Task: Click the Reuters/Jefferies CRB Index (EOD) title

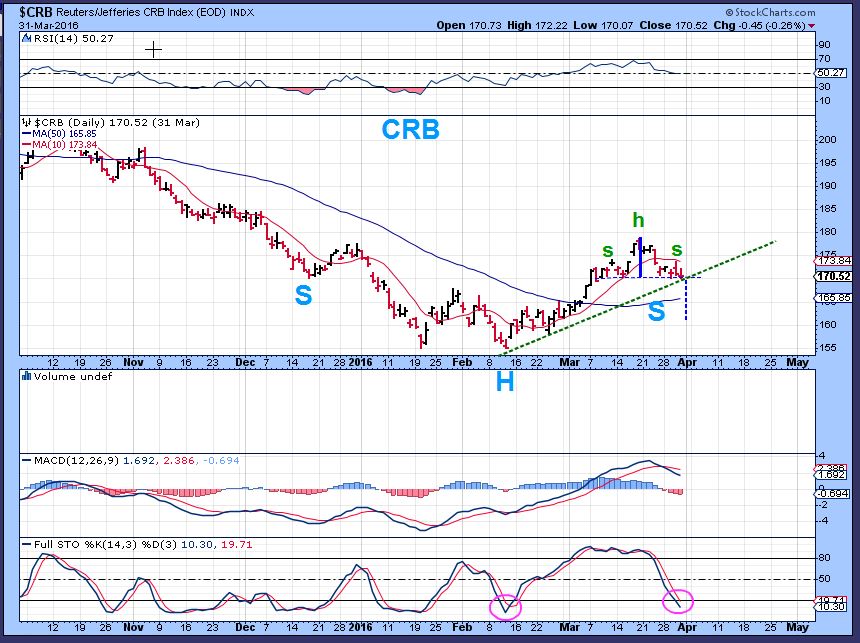Action: [x=140, y=12]
